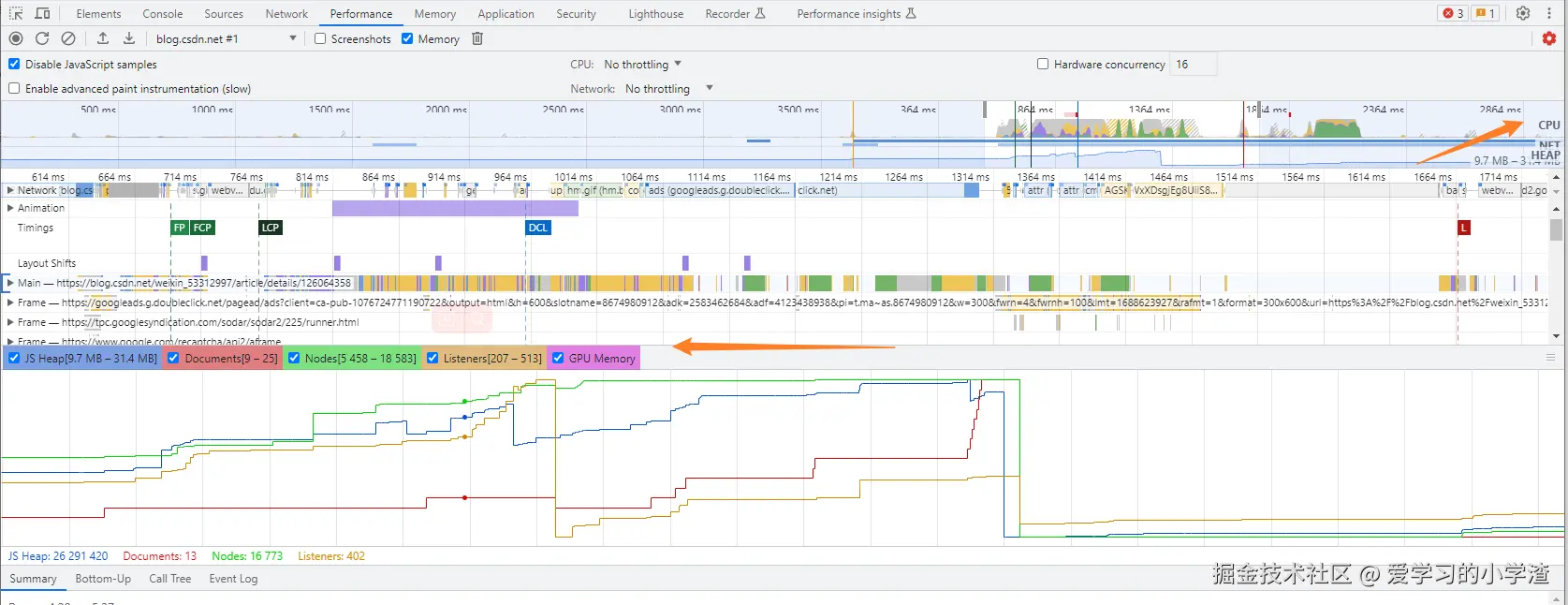1568x605 pixels.
Task: Toggle the GPU Memory counter checkbox
Action: click(x=558, y=358)
